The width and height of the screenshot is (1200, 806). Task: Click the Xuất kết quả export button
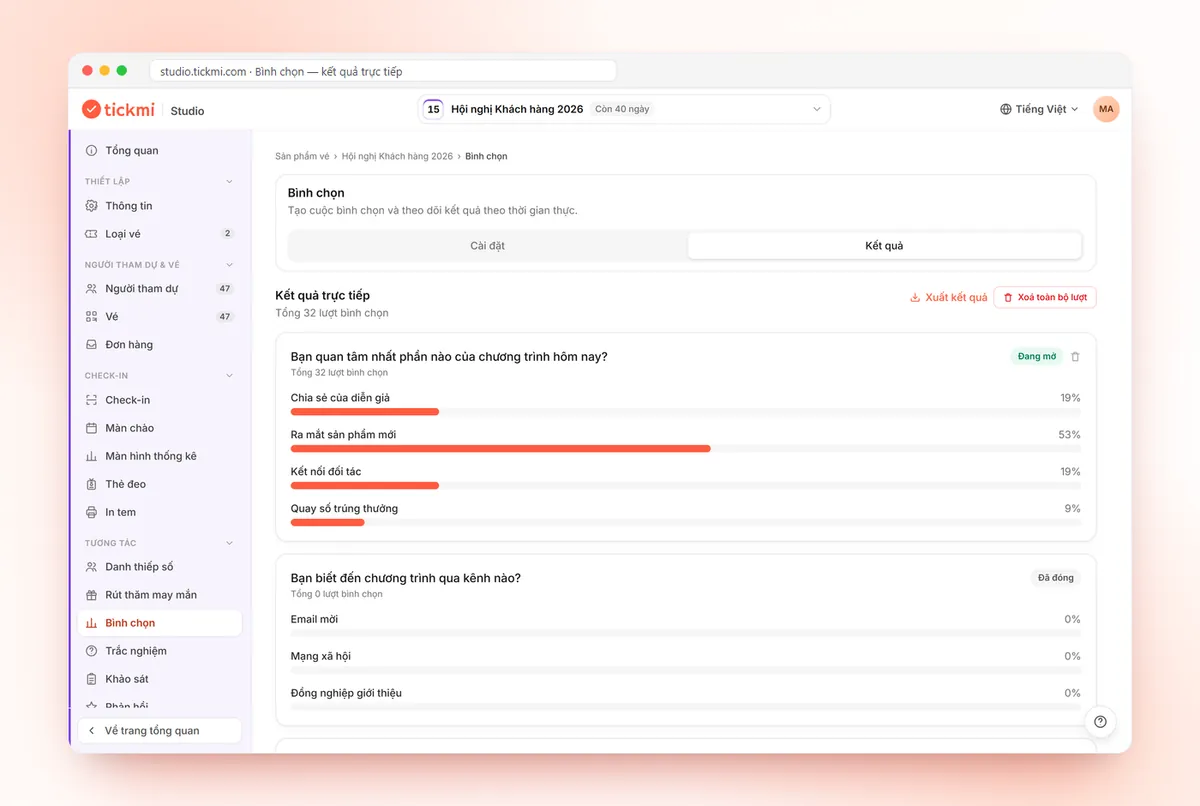pyautogui.click(x=948, y=297)
